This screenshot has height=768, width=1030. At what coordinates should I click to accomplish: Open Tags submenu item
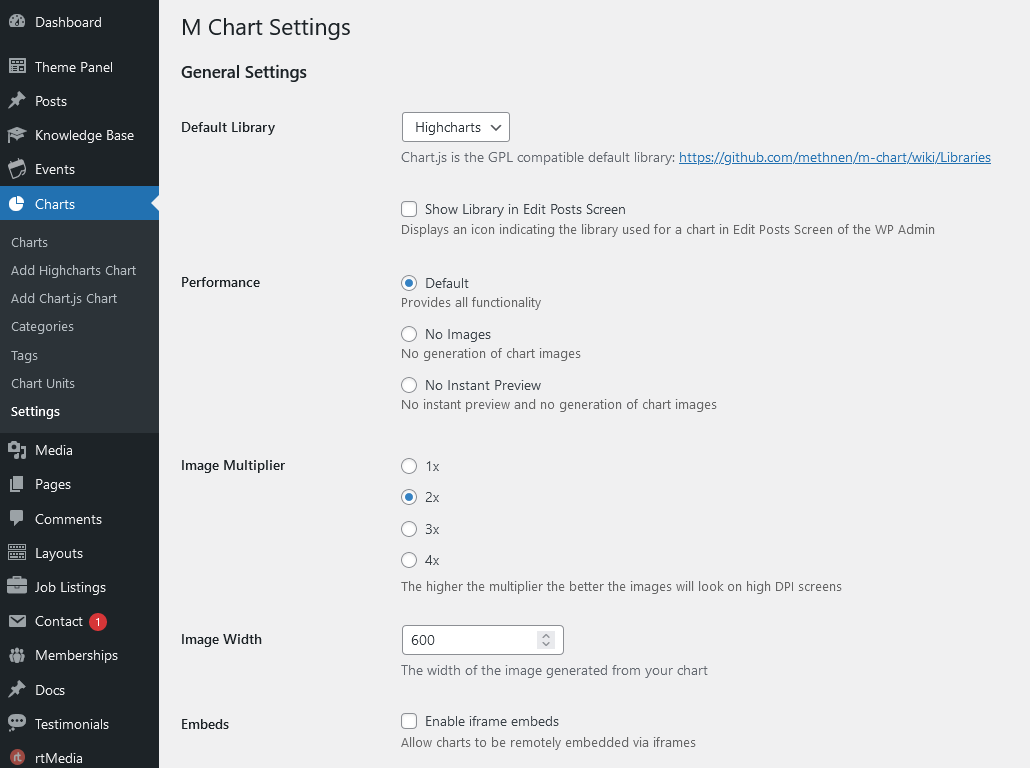(24, 355)
